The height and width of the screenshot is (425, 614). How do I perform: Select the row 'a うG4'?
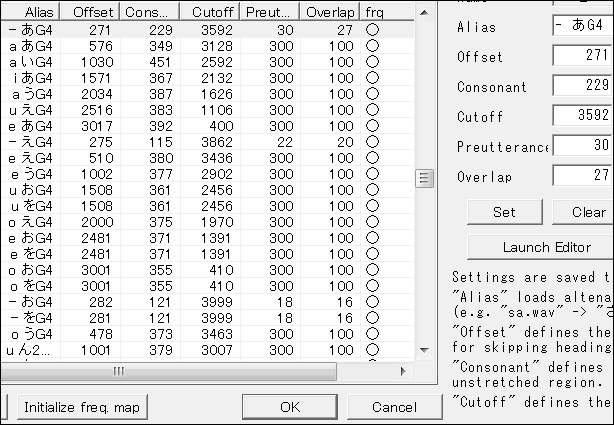tap(207, 94)
